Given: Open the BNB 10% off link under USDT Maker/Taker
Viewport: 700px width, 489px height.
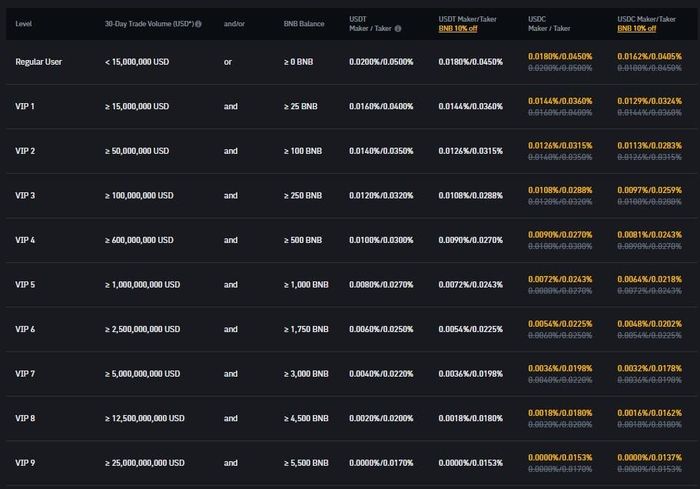Looking at the screenshot, I should (x=458, y=29).
